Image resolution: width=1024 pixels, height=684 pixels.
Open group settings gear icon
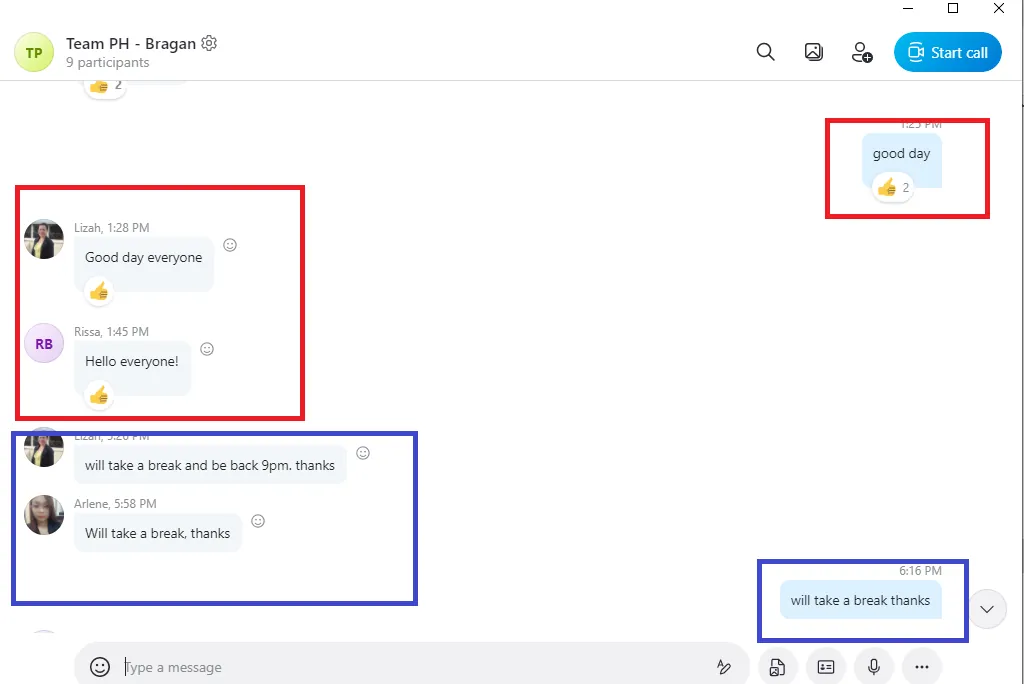(209, 43)
